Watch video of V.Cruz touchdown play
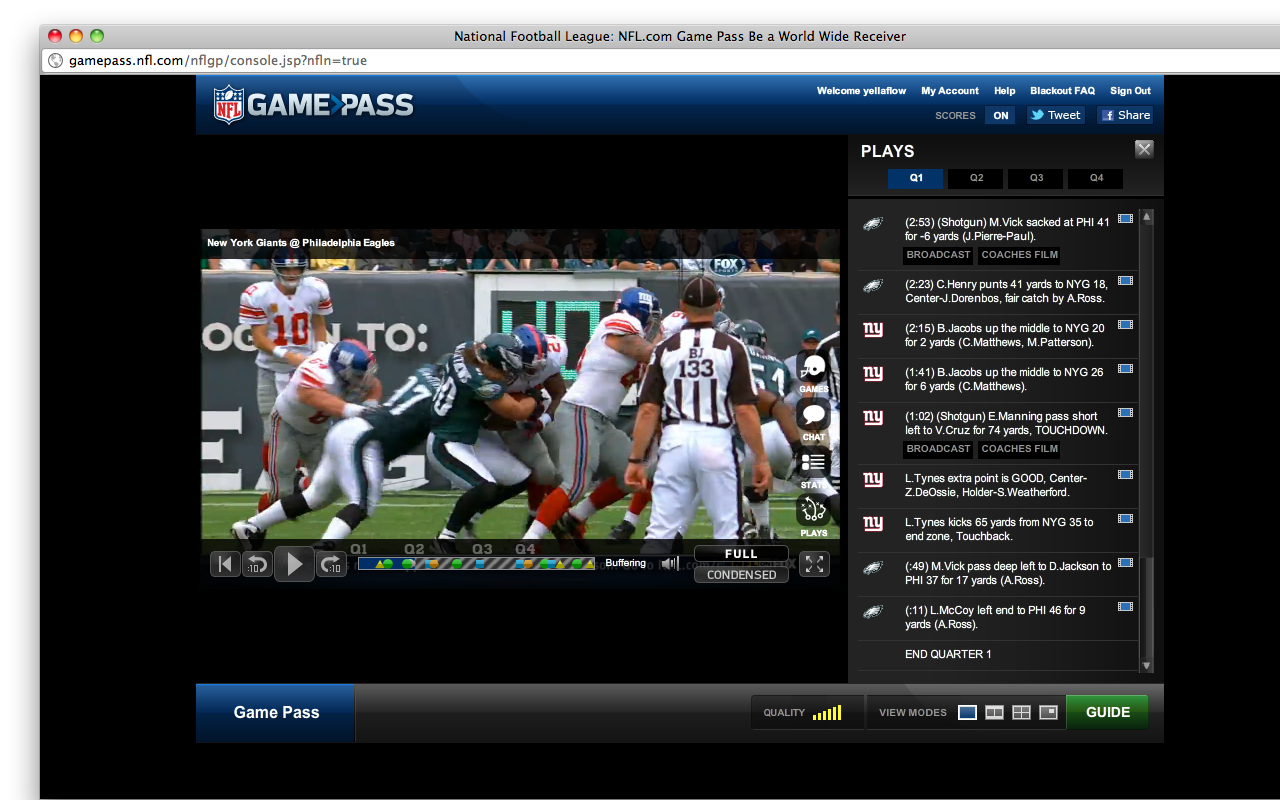Viewport: 1280px width, 800px height. (1125, 413)
